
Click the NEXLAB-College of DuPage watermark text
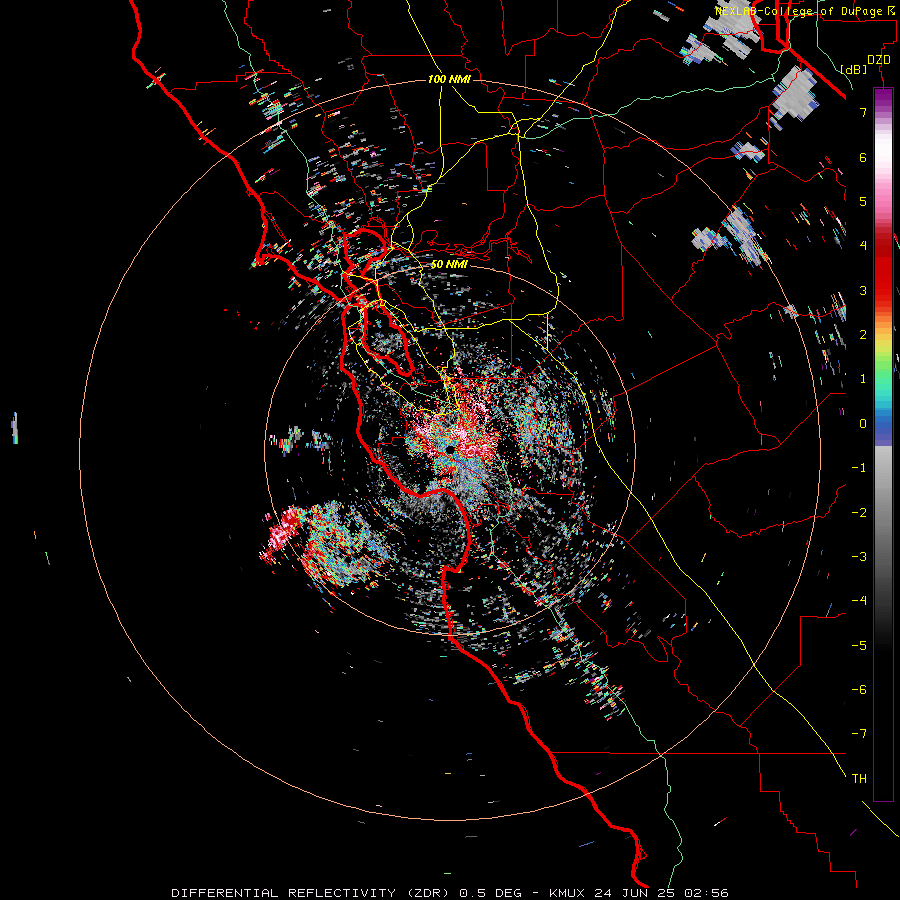(804, 11)
